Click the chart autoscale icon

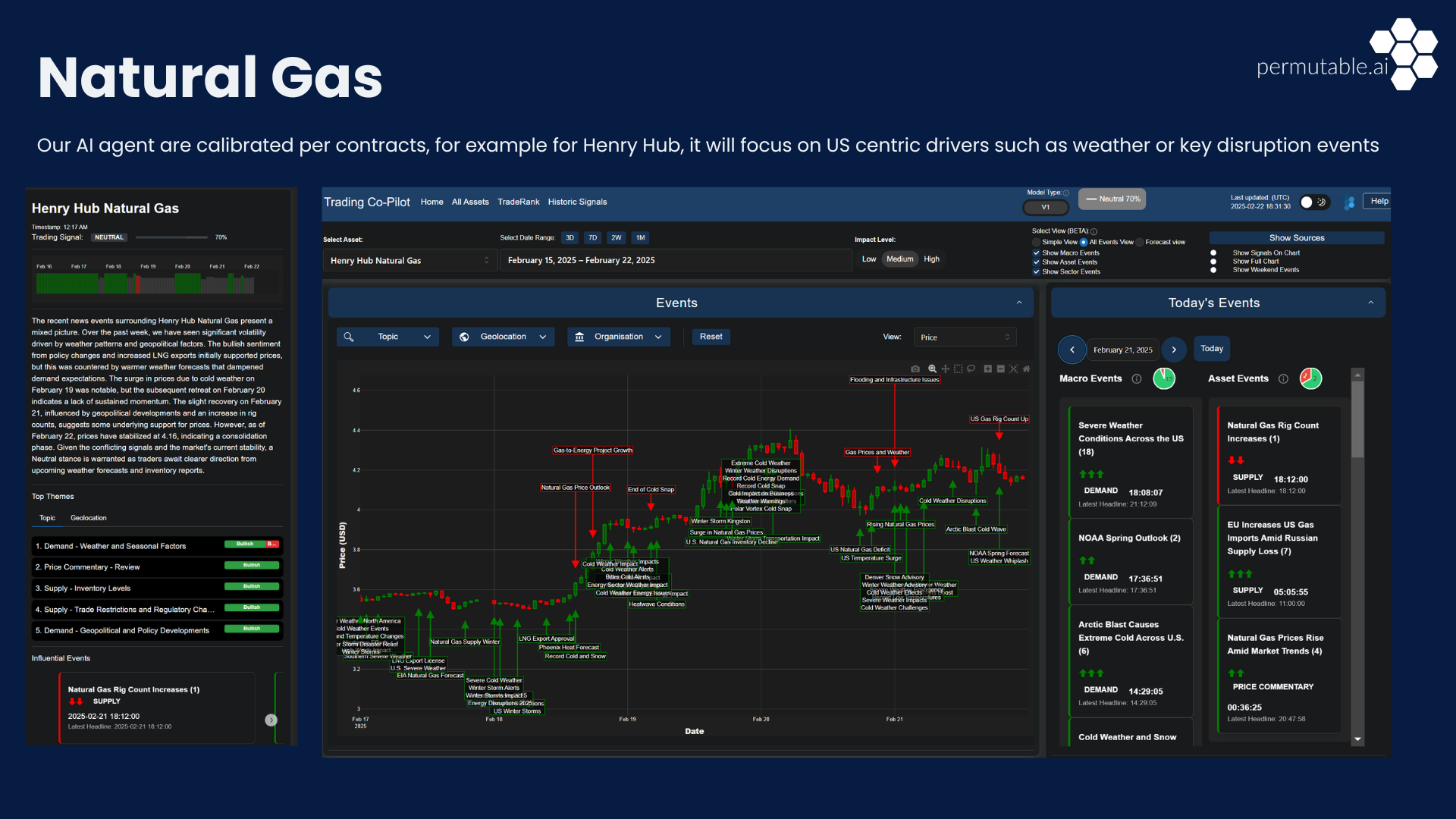1013,369
